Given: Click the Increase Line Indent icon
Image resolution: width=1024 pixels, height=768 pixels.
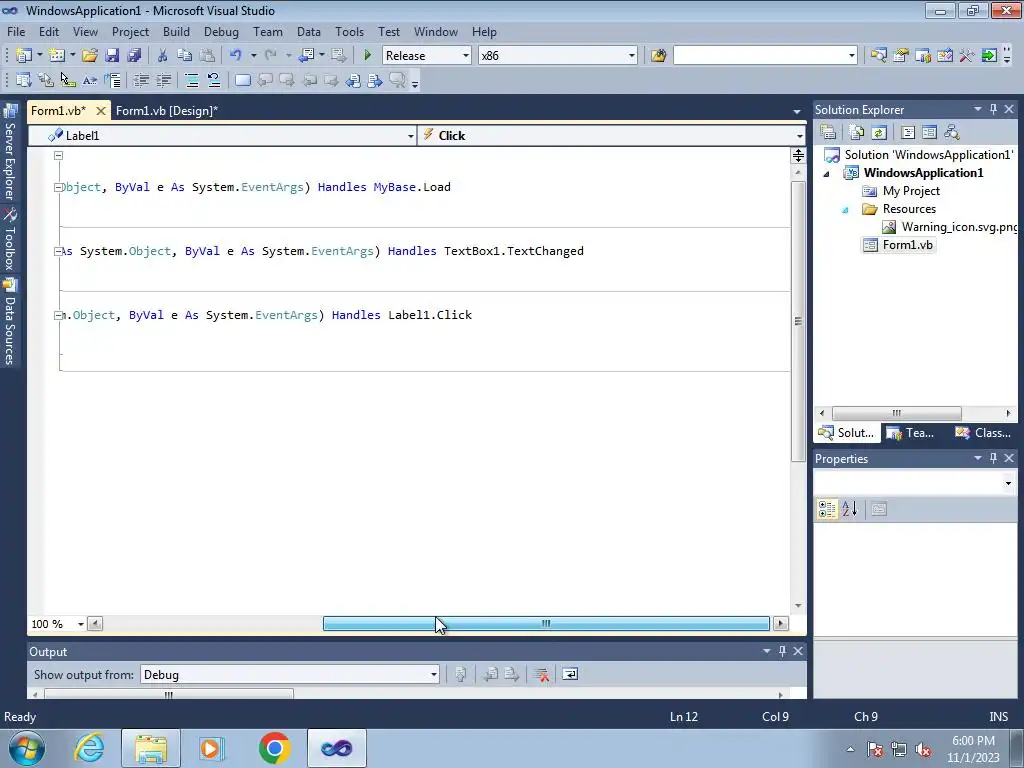Looking at the screenshot, I should click(163, 80).
